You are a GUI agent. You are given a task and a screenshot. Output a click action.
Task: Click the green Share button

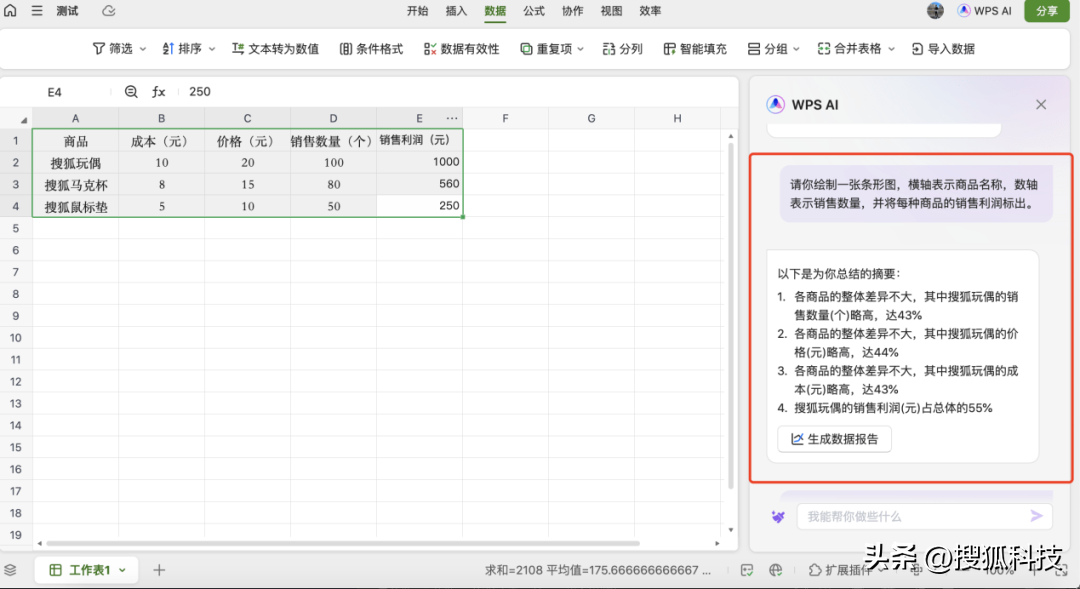1046,11
